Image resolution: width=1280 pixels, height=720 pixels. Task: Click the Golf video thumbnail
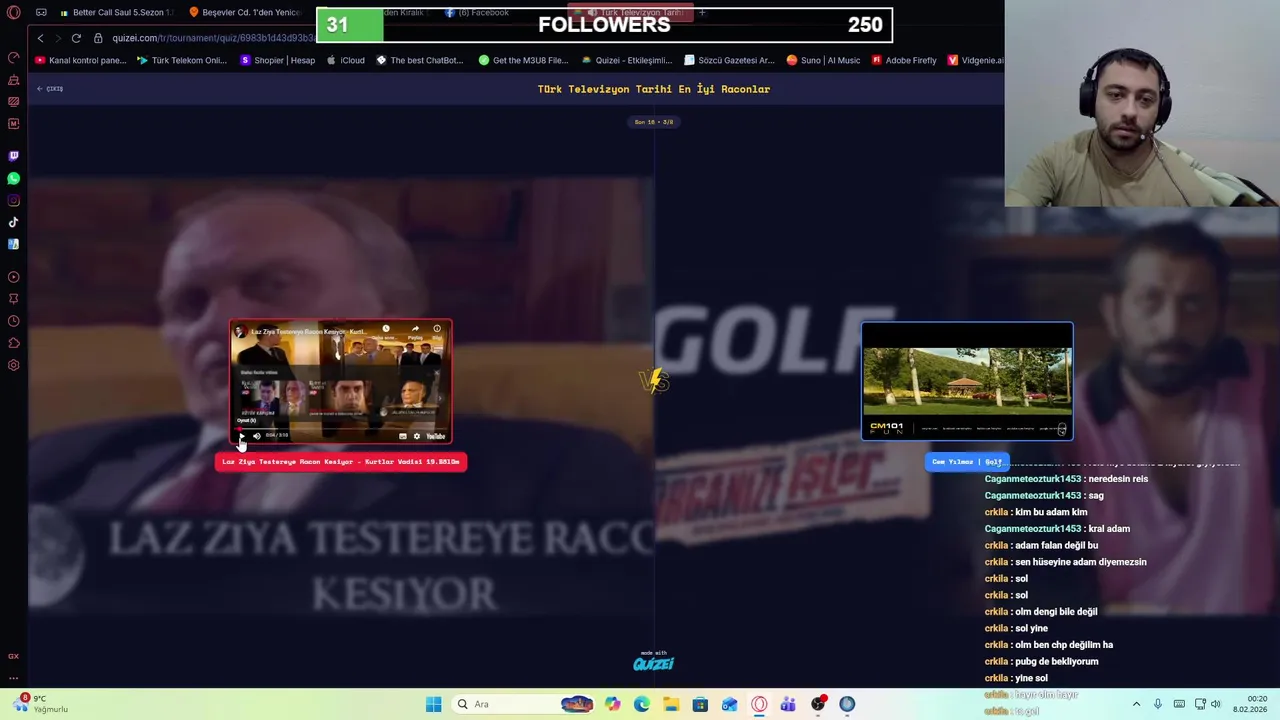point(967,381)
